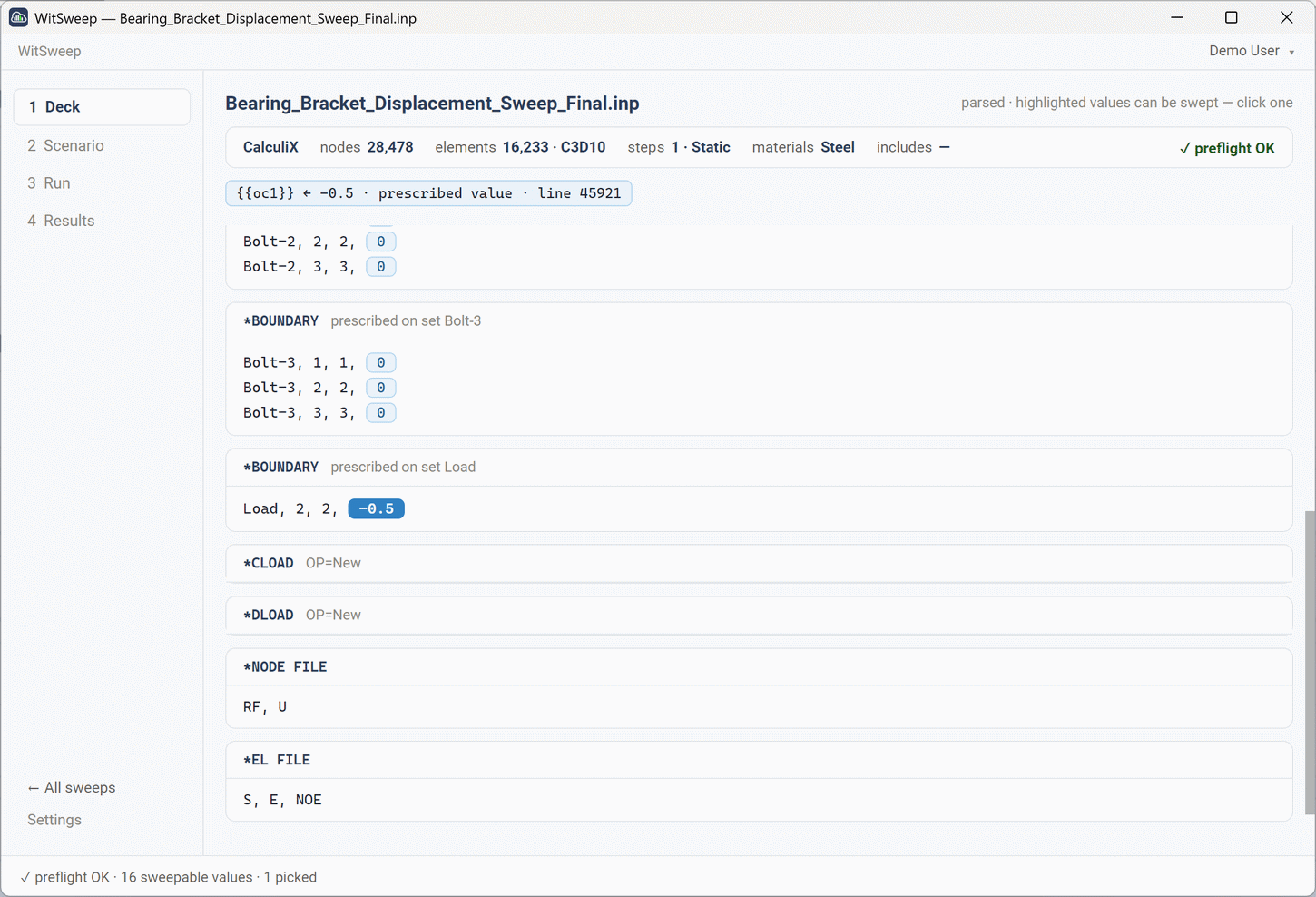This screenshot has width=1316, height=897.
Task: Click the elements 16,233 · C3D10 value
Action: pyautogui.click(x=520, y=147)
